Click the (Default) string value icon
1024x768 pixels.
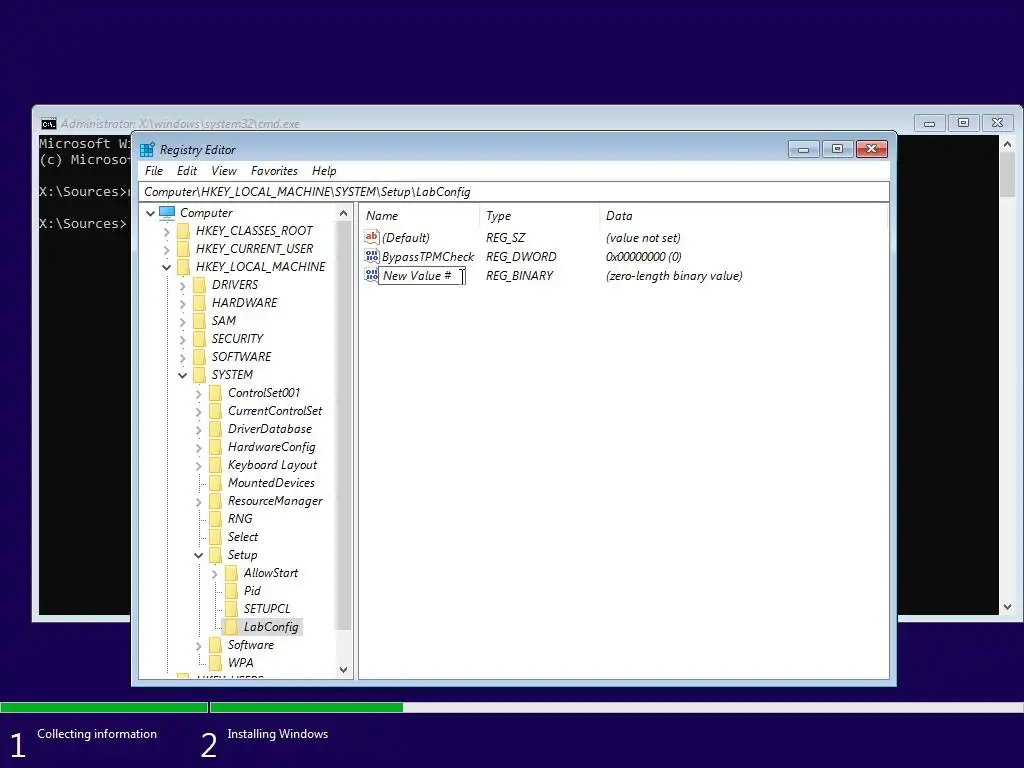[x=372, y=237]
